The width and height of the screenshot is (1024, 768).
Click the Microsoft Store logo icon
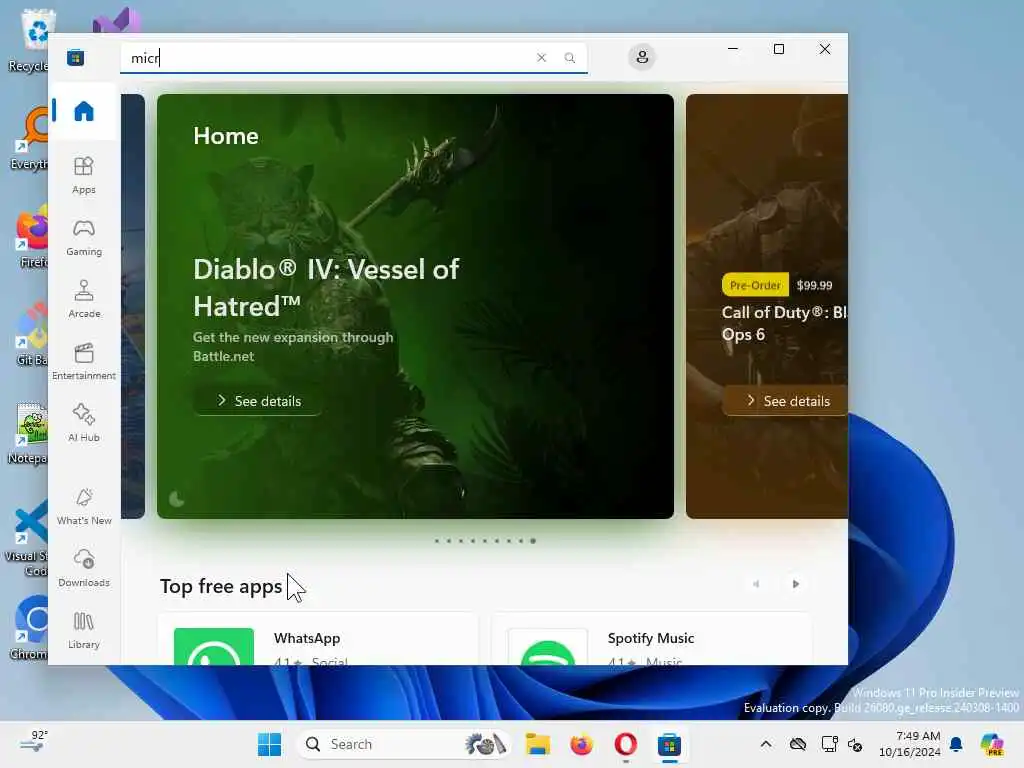75,57
